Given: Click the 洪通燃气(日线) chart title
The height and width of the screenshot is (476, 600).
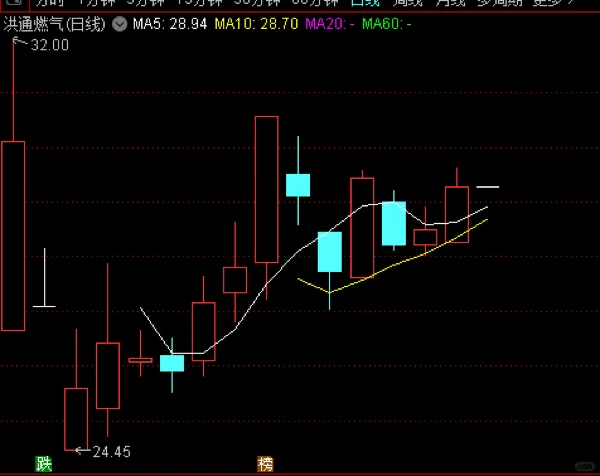Looking at the screenshot, I should pyautogui.click(x=54, y=24).
